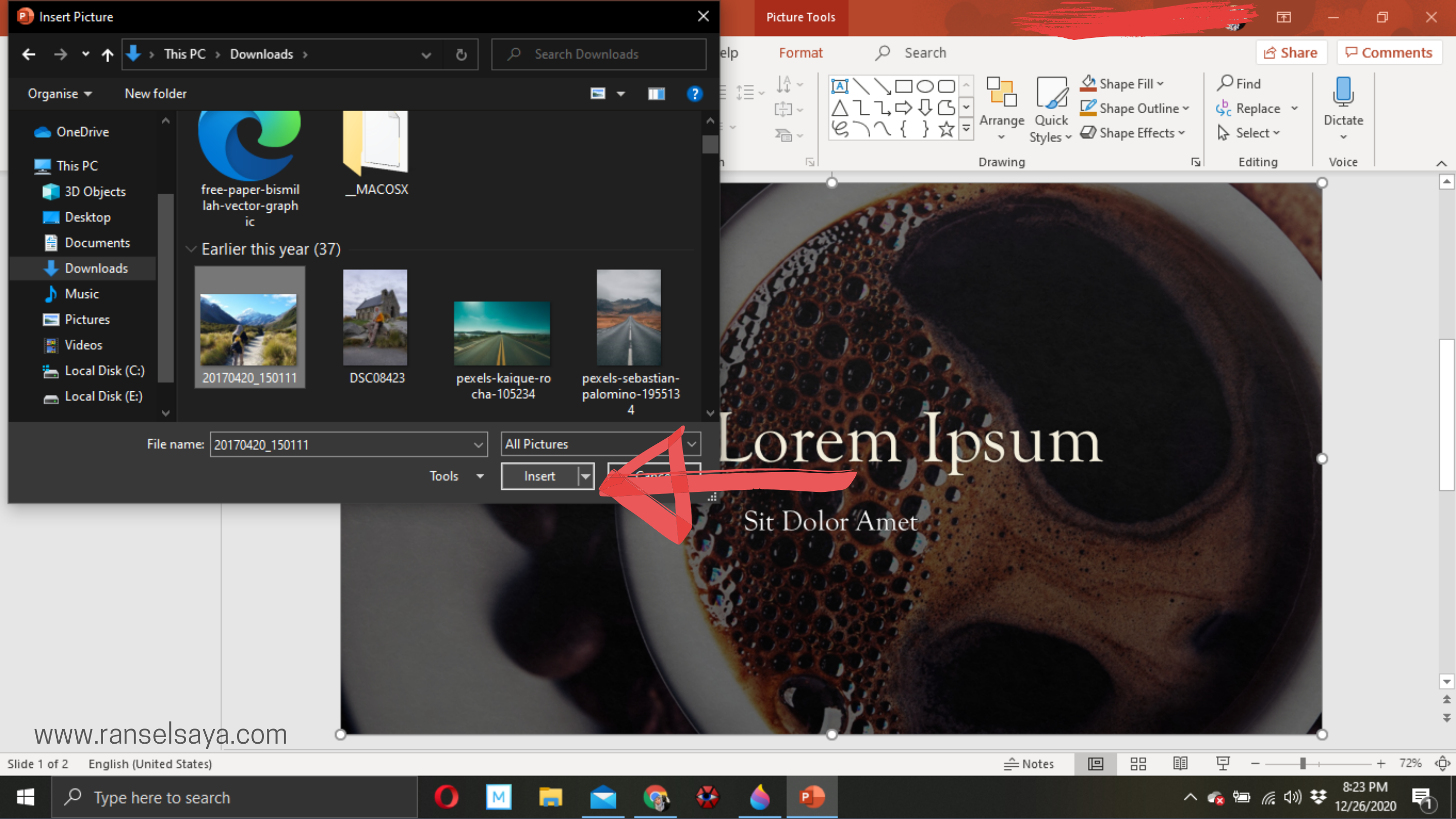The image size is (1456, 819).
Task: Switch to Slide Sorter view
Action: click(1138, 763)
